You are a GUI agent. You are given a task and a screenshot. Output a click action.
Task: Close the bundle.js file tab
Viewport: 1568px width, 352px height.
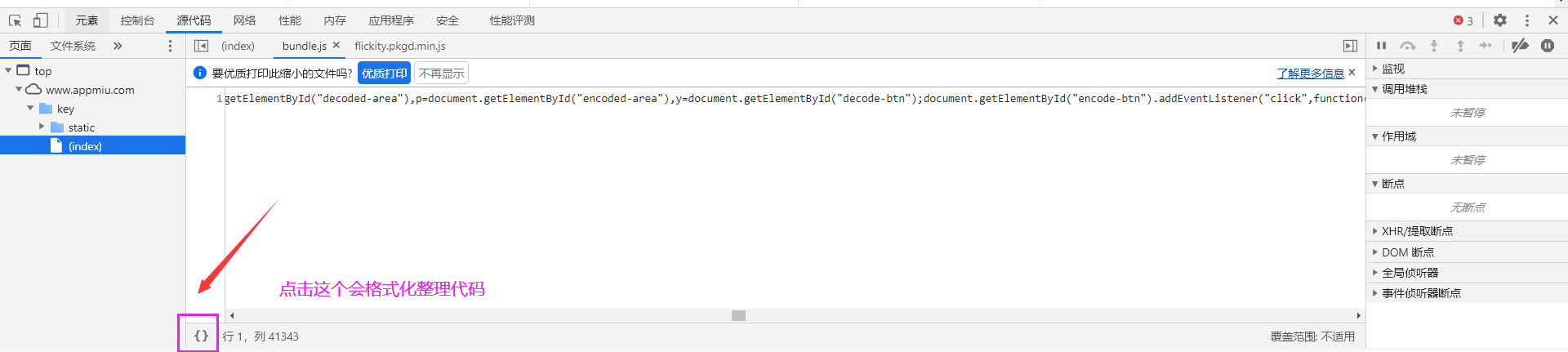pos(336,46)
